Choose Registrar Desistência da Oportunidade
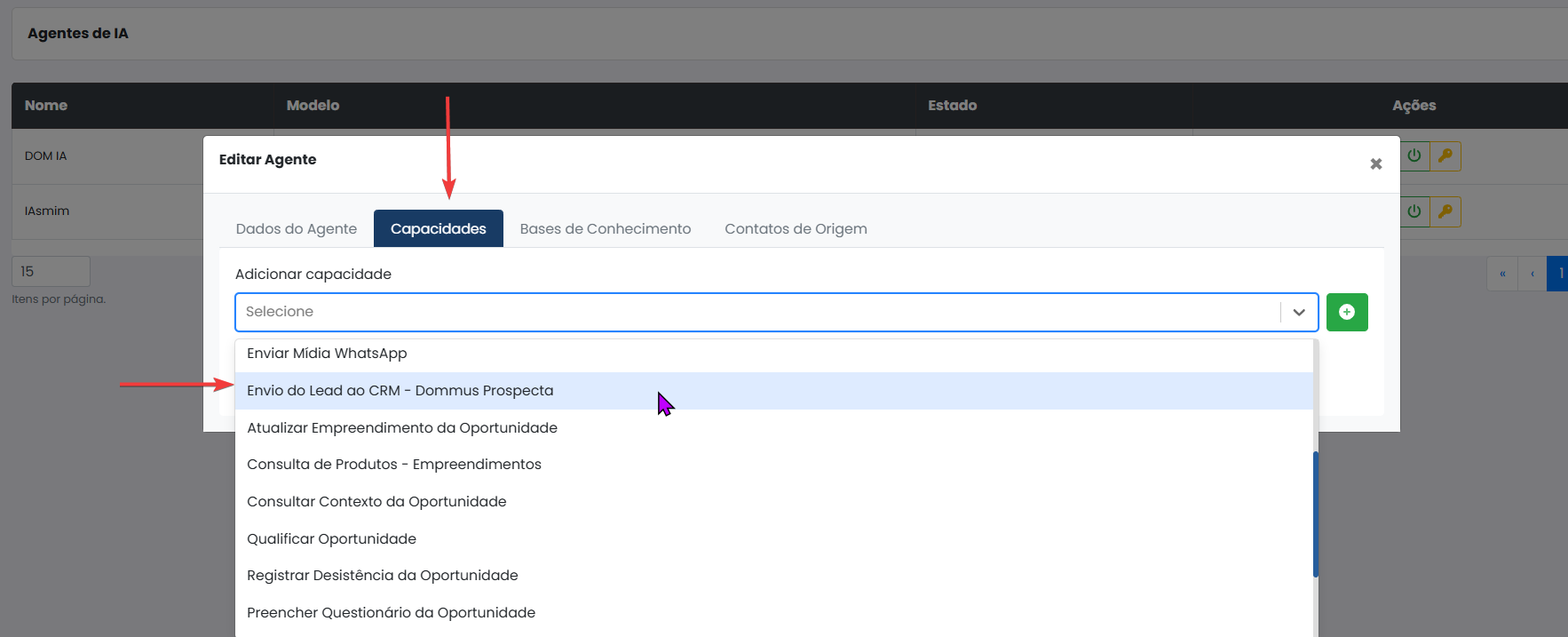1568x637 pixels. pyautogui.click(x=774, y=576)
